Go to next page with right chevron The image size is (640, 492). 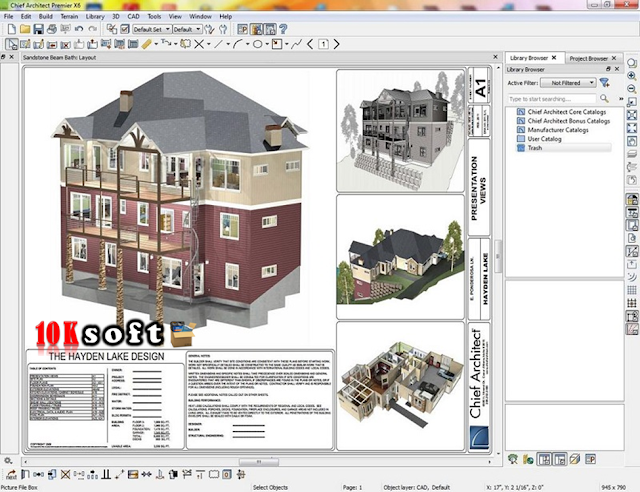click(x=336, y=44)
